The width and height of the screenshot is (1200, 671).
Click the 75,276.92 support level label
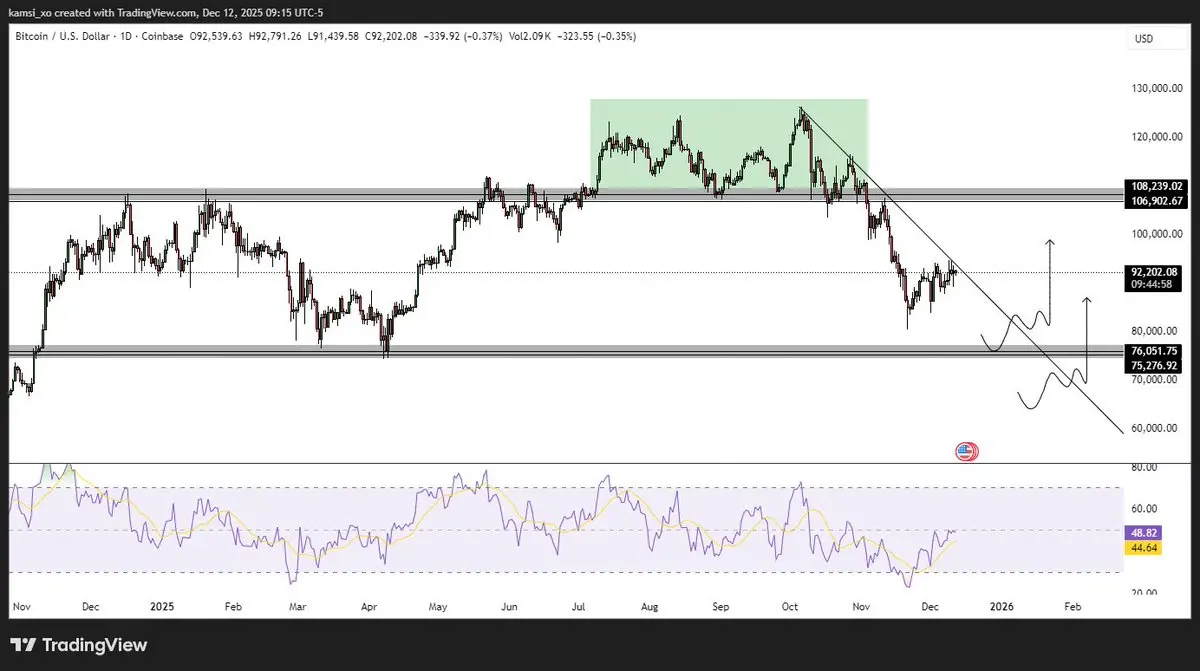1156,365
